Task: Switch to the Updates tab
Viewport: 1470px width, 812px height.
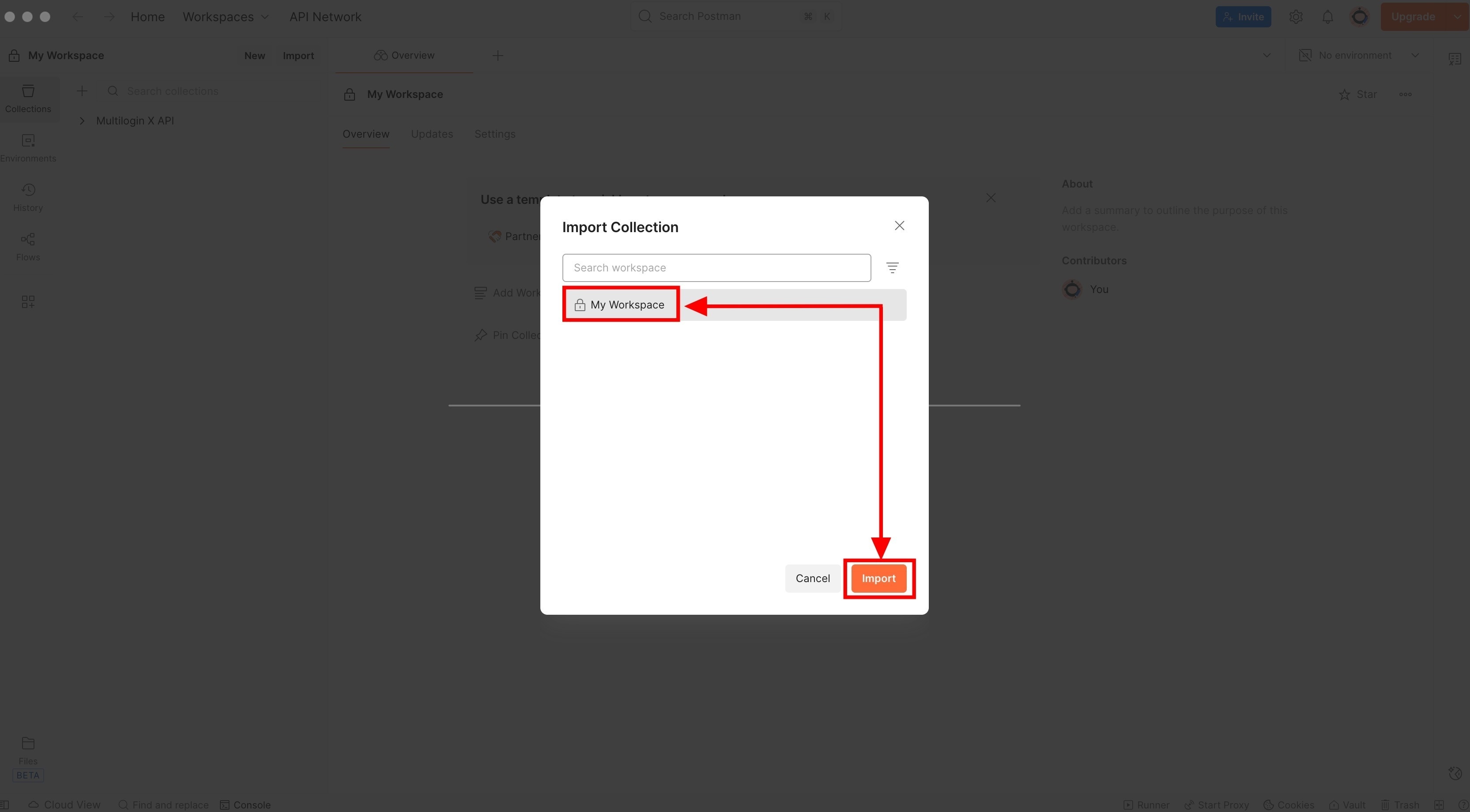Action: point(431,134)
